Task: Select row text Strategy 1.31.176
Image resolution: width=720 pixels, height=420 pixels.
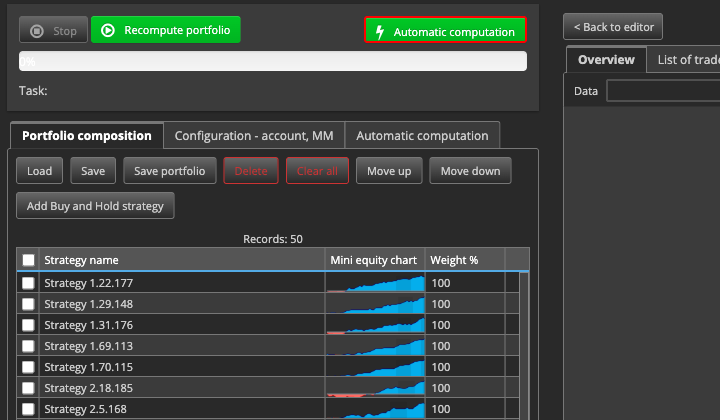Action: [89, 325]
